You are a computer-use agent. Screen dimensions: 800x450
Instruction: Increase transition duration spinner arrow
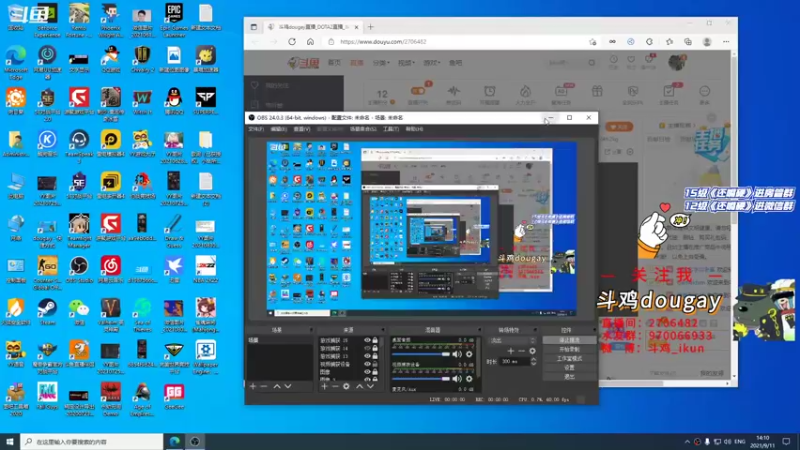point(533,359)
